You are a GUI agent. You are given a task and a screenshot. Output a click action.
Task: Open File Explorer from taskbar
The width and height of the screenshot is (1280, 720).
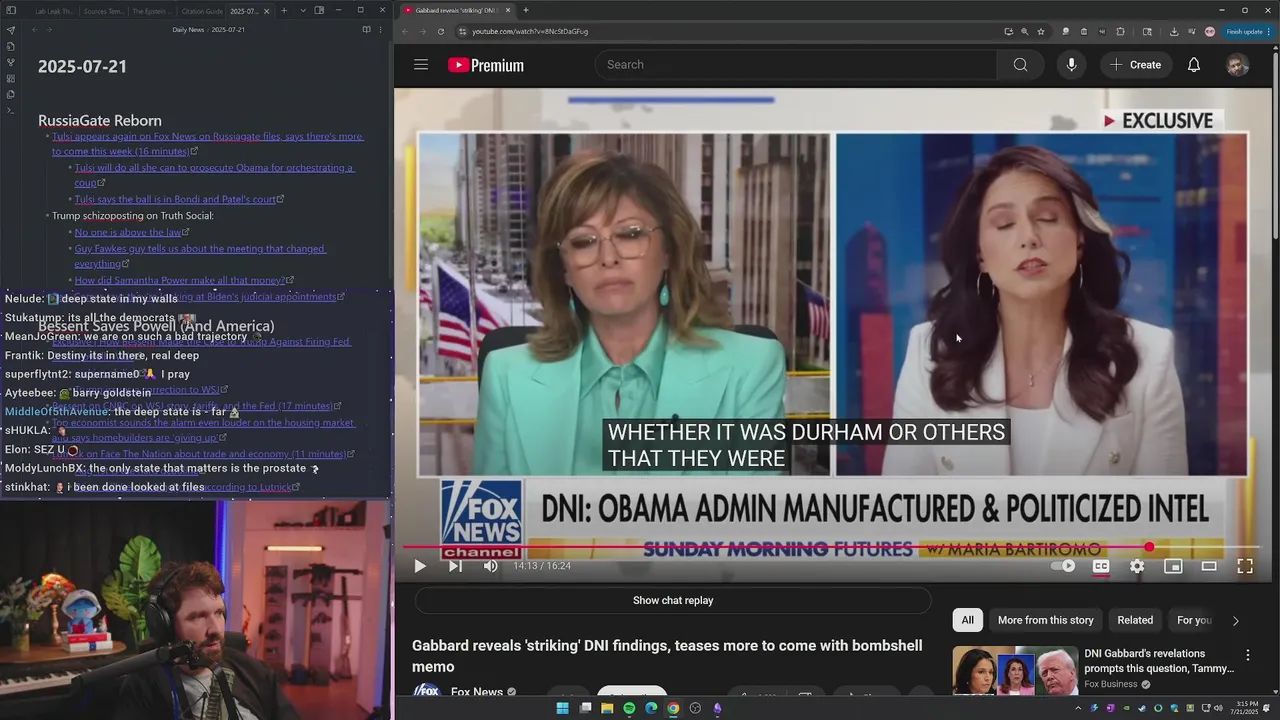607,708
